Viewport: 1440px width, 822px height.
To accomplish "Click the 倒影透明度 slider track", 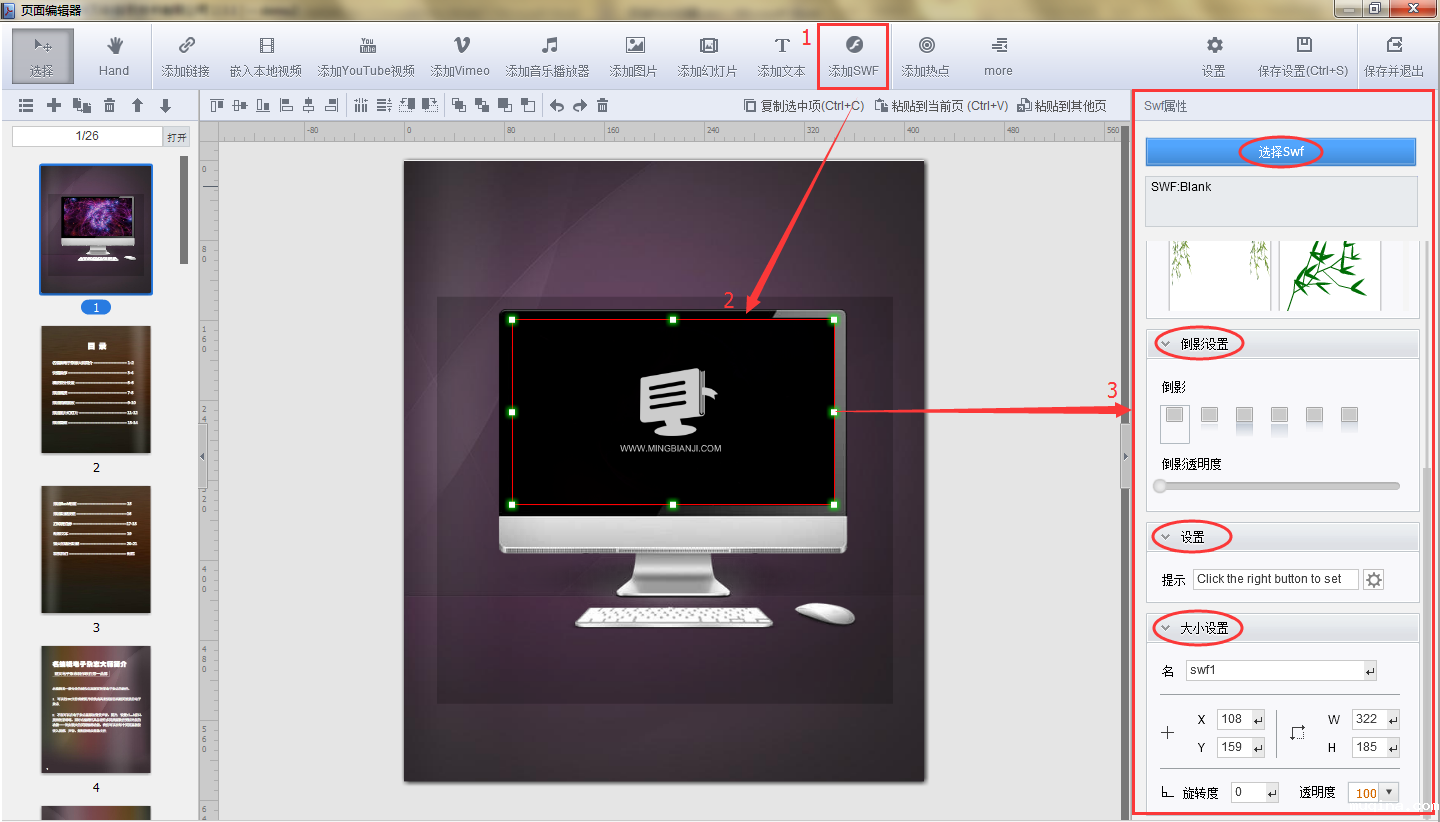I will click(x=1278, y=486).
